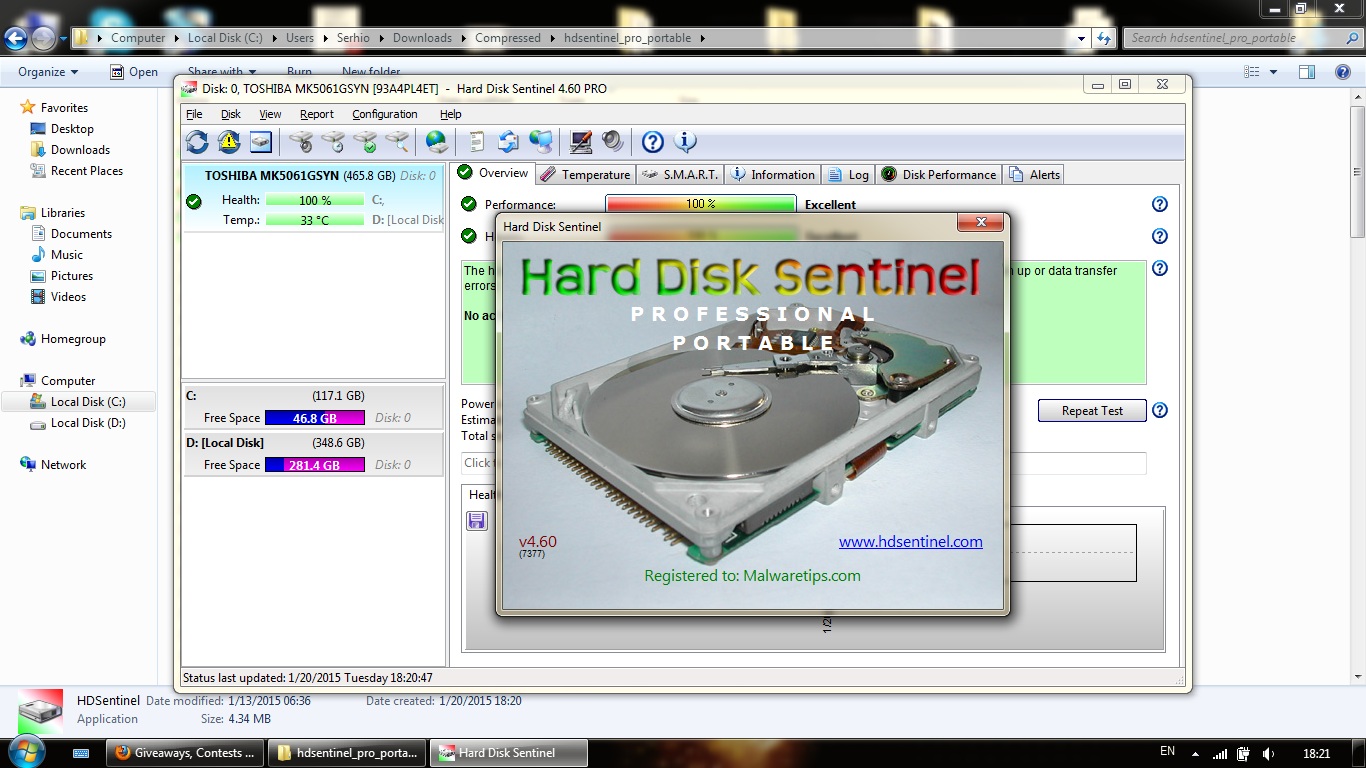Switch to the S.M.A.R.T. tab
This screenshot has height=768, width=1366.
coord(680,174)
